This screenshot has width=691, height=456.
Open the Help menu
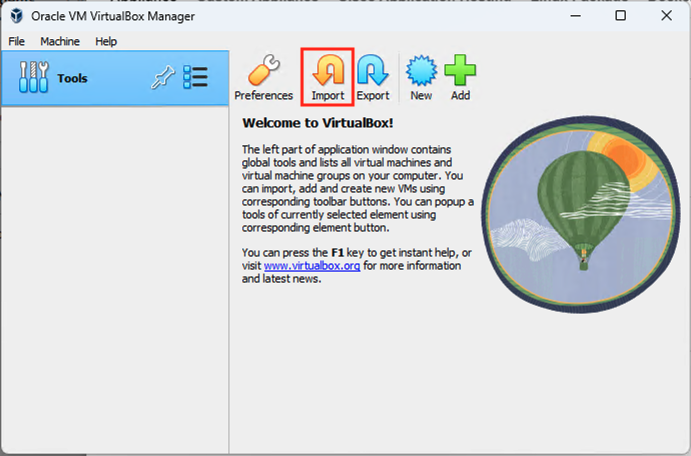[106, 41]
